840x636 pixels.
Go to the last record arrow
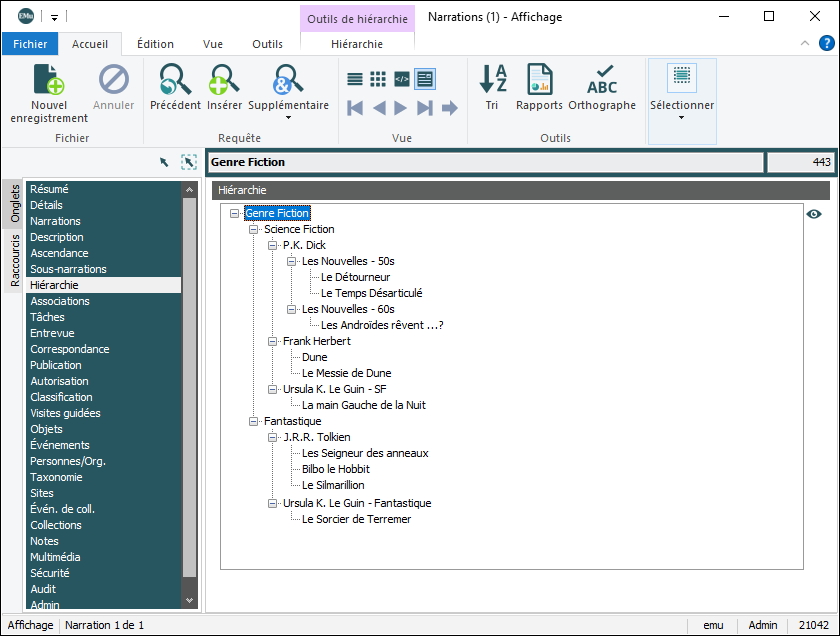[x=425, y=108]
